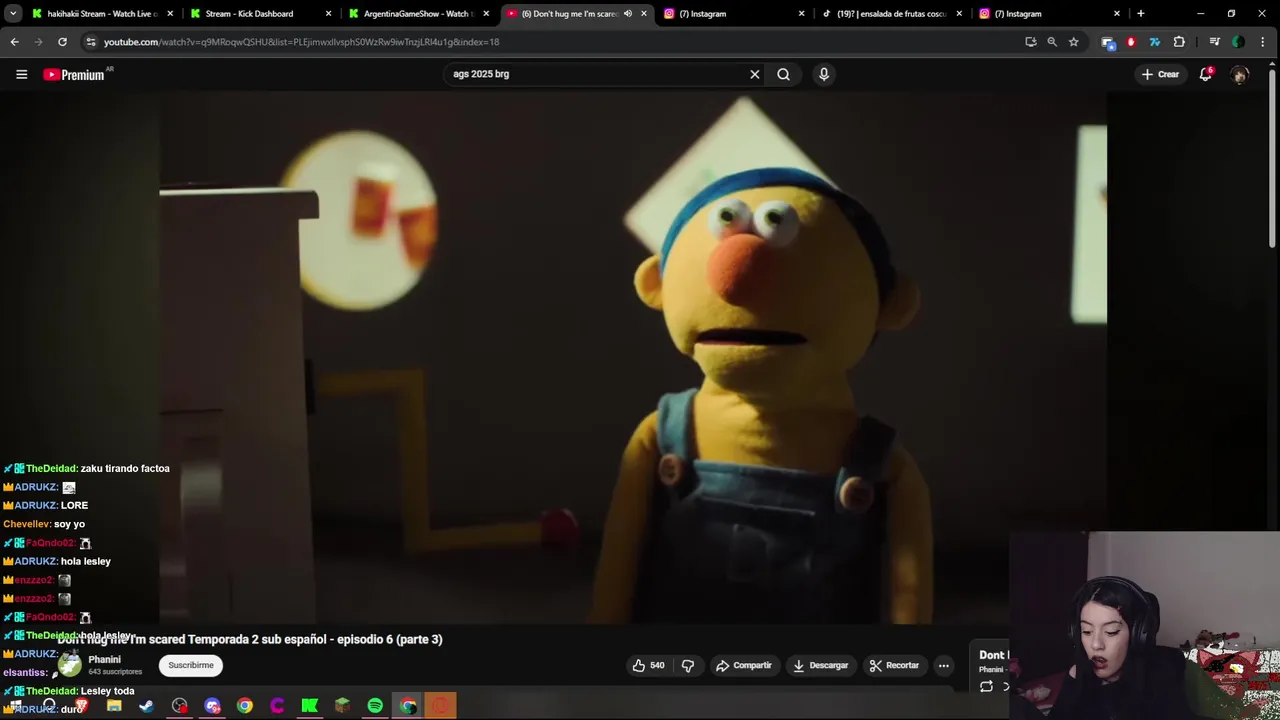Like the video (540 likes)
Image resolution: width=1280 pixels, height=720 pixels.
[x=648, y=665]
